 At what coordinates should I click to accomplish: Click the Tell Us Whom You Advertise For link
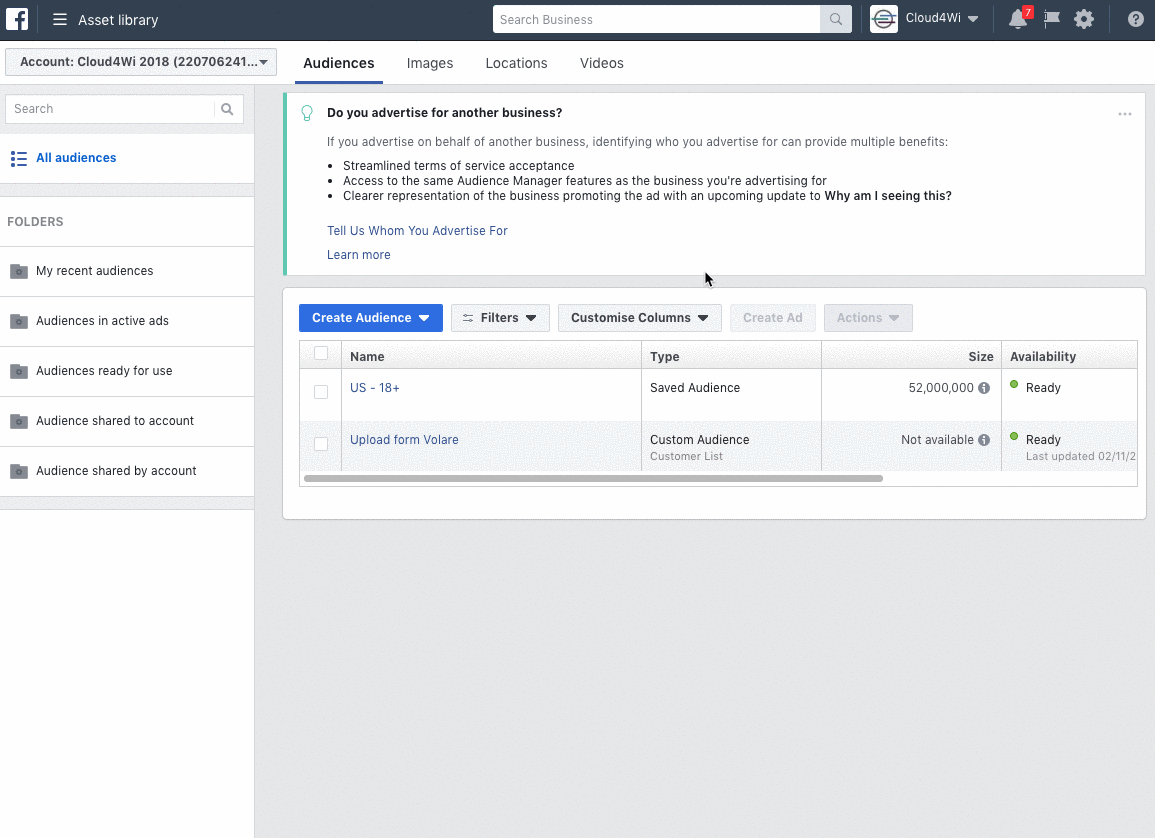(418, 230)
